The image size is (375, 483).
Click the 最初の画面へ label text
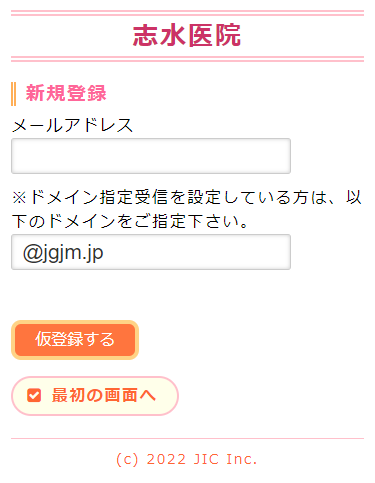tap(104, 396)
